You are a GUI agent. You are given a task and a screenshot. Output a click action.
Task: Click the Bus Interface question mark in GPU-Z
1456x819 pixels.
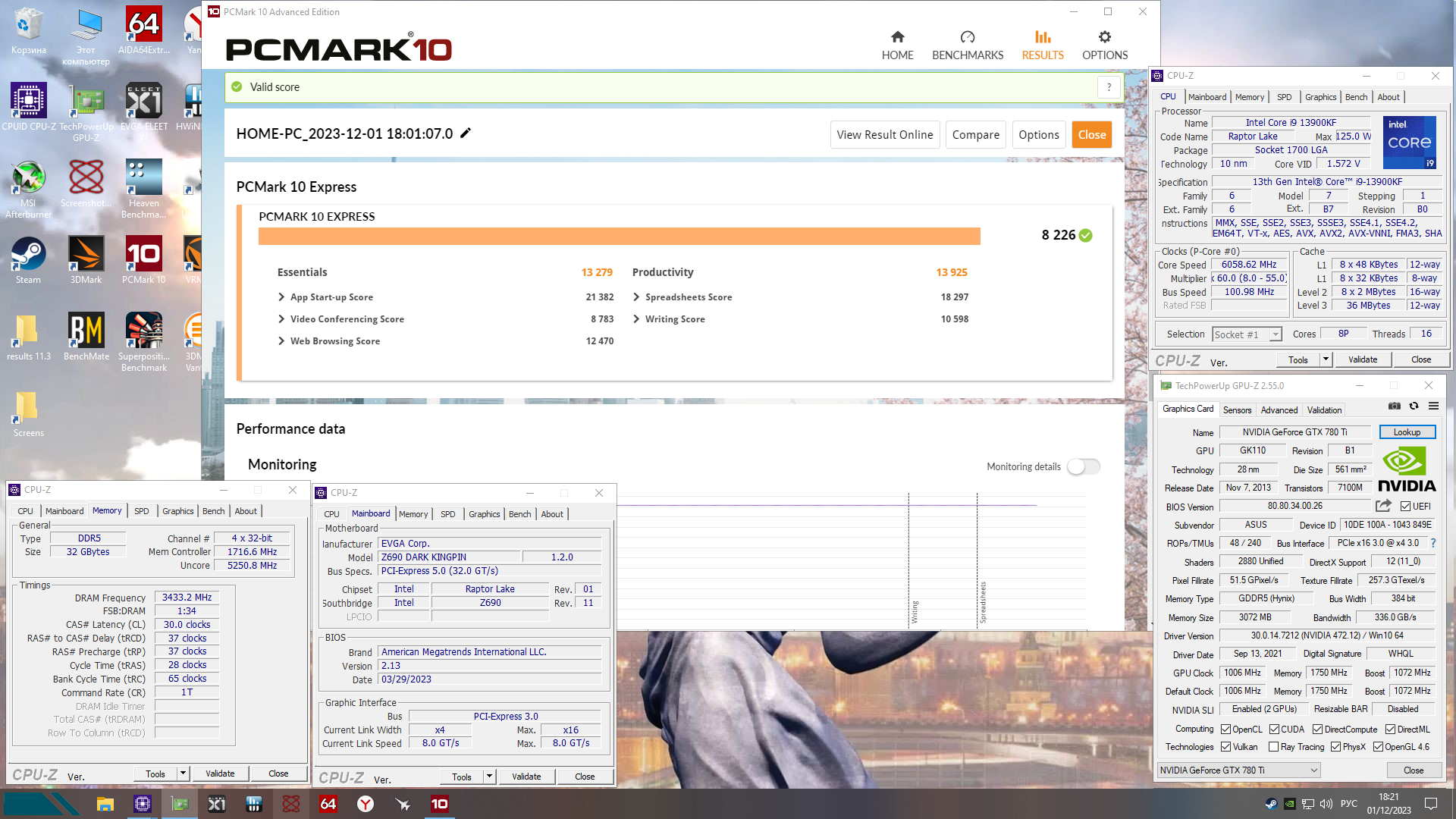click(1432, 543)
